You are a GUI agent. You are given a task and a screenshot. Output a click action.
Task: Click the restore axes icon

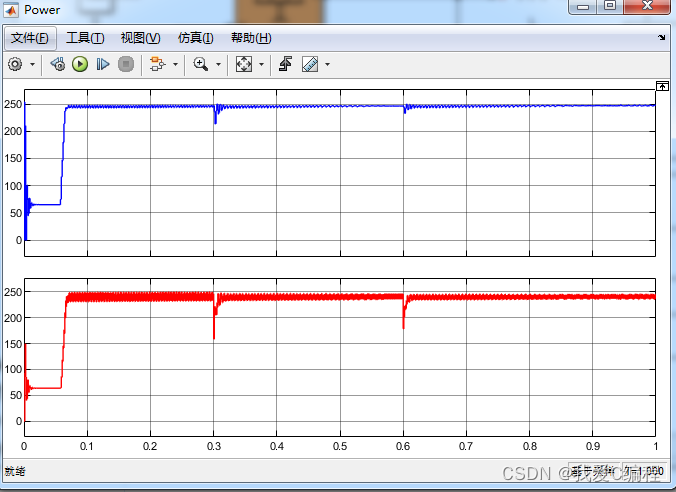pos(285,64)
